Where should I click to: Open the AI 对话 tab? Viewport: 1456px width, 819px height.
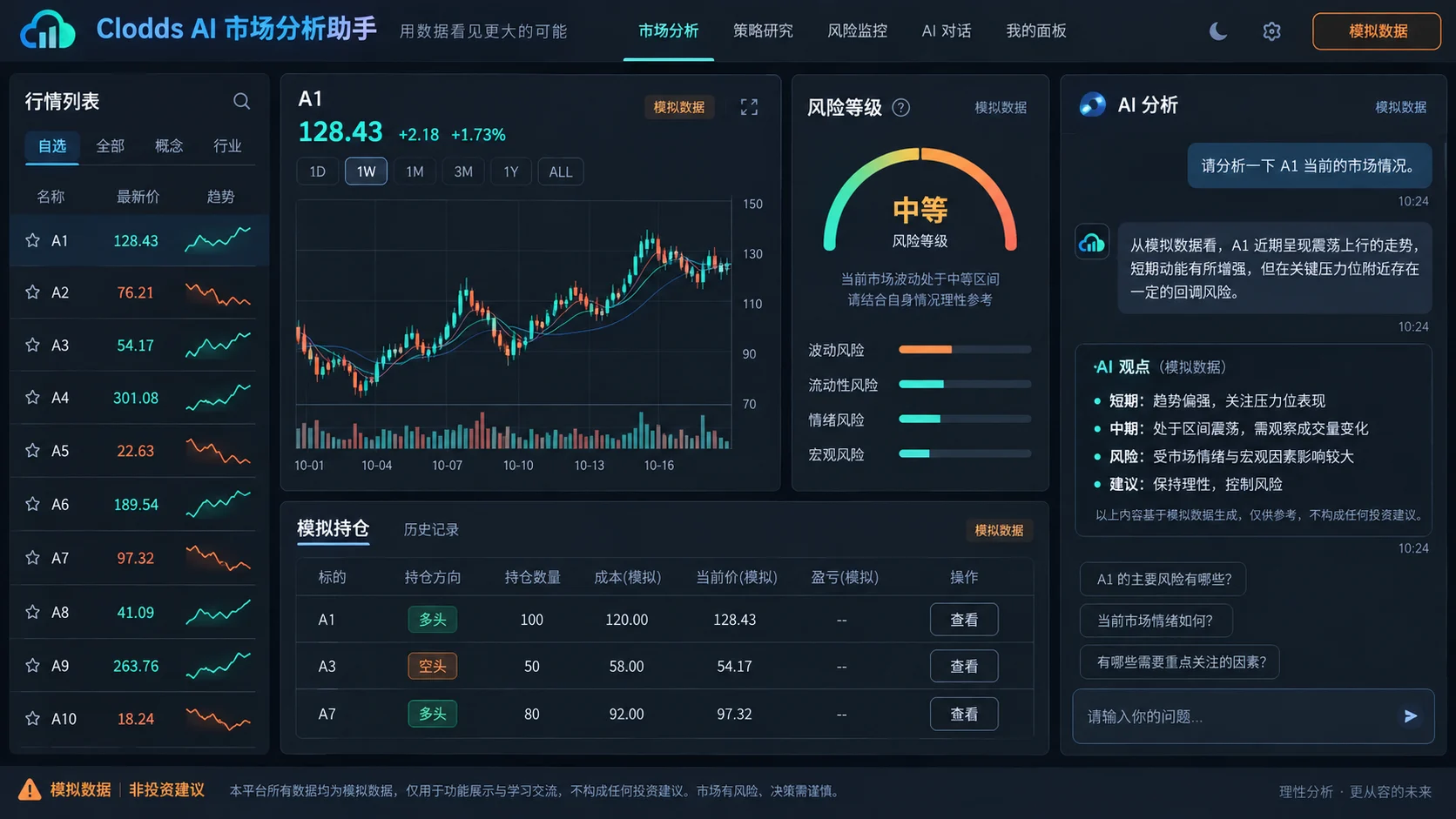click(x=947, y=31)
